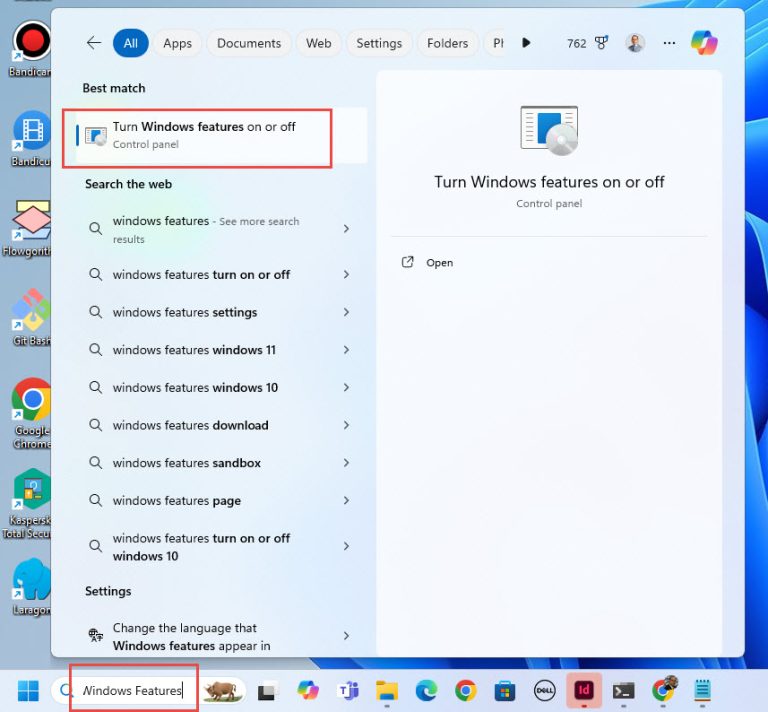
Task: Open Task View from the taskbar
Action: (x=266, y=691)
